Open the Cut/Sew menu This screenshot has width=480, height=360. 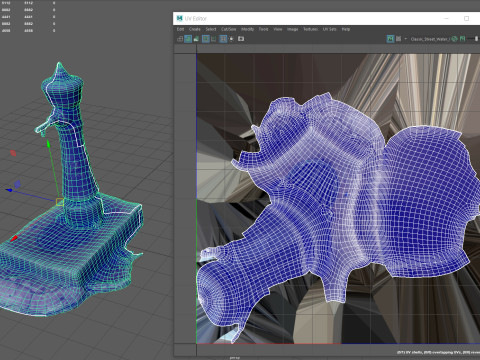[229, 29]
